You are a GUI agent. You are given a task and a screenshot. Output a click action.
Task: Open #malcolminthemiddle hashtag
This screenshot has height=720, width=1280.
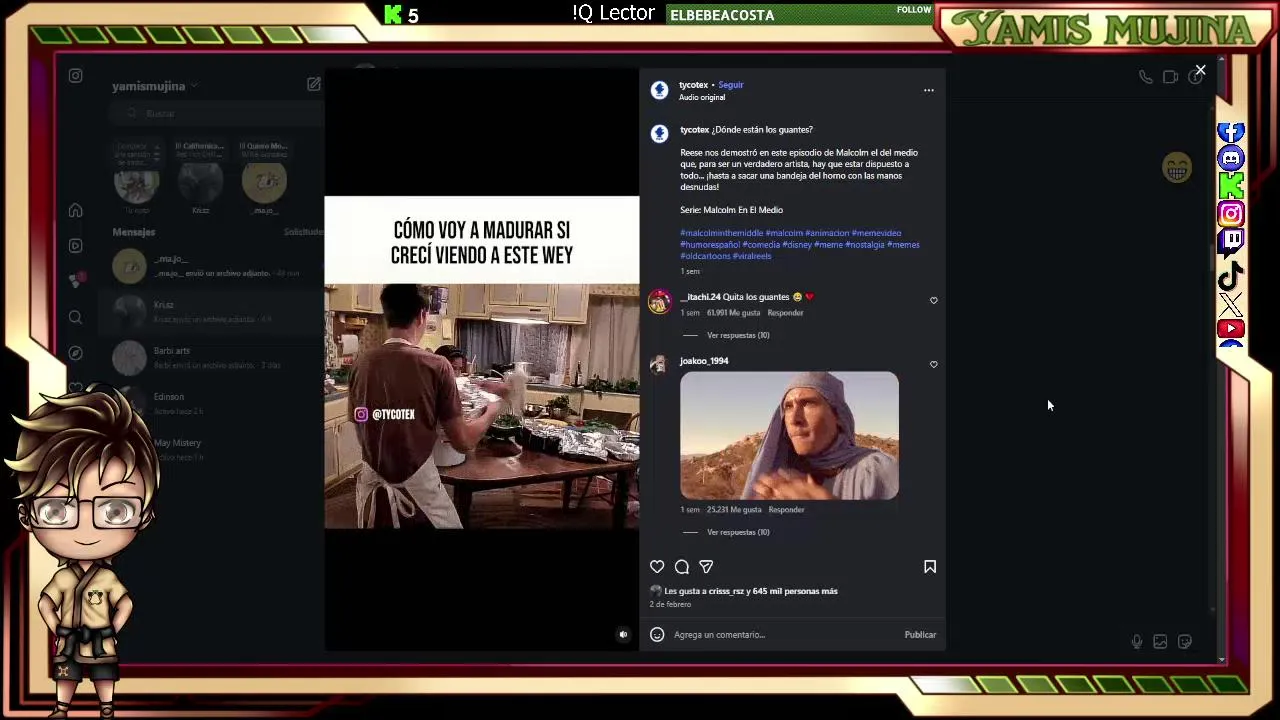pos(721,233)
